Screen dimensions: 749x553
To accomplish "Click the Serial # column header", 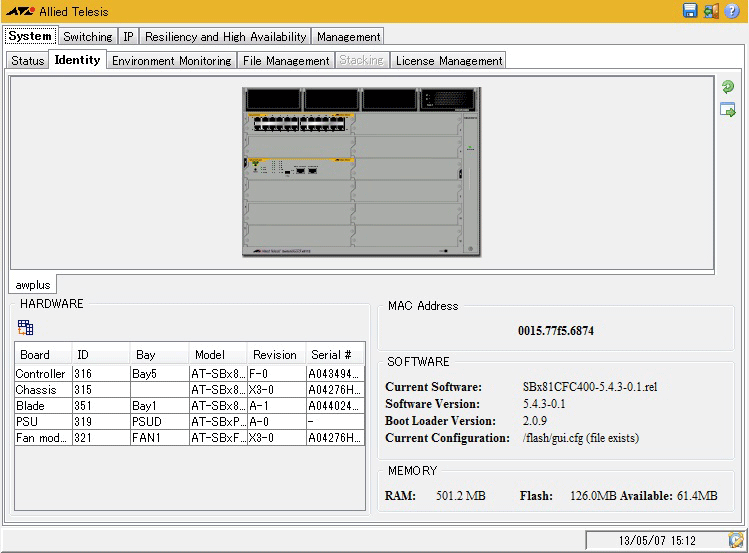I will pyautogui.click(x=332, y=355).
